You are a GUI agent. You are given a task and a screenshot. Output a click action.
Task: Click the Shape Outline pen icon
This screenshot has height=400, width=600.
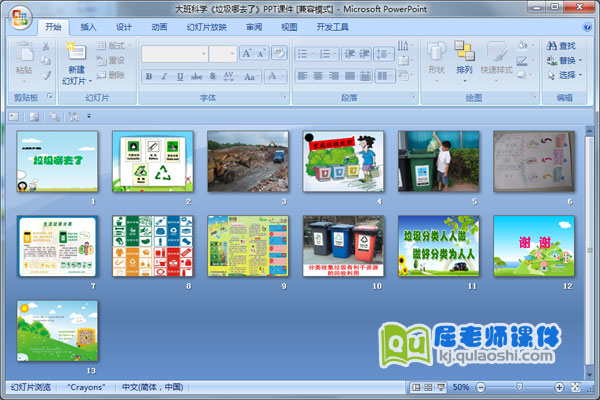[522, 60]
